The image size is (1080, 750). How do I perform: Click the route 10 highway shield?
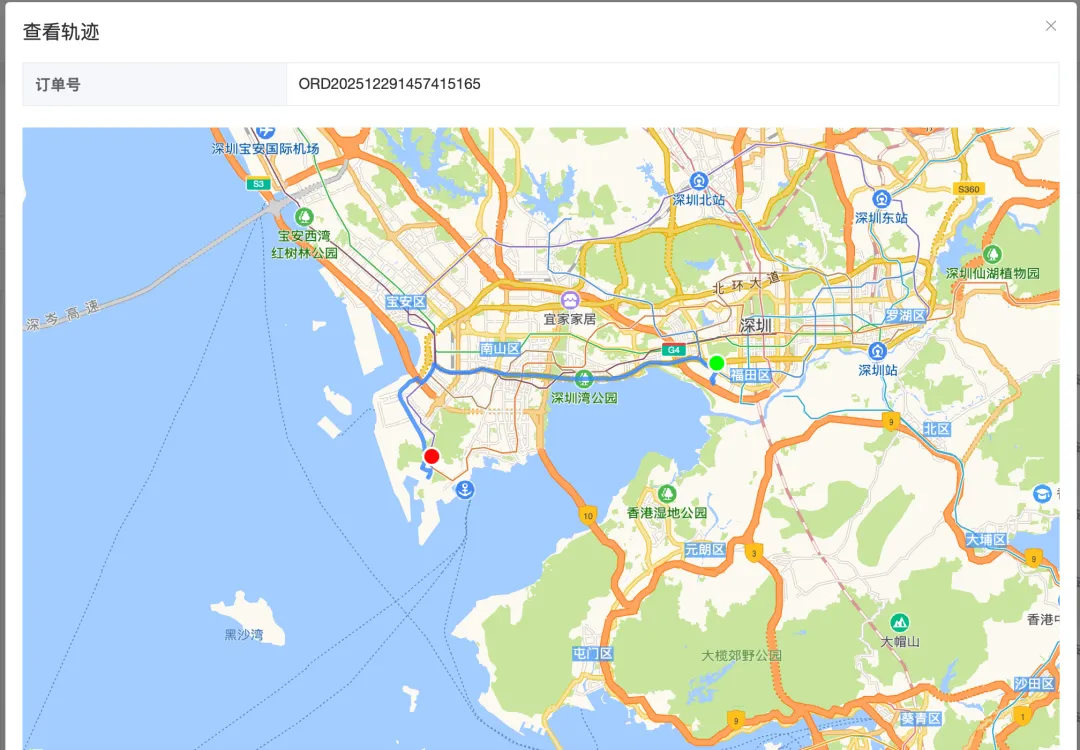point(588,515)
